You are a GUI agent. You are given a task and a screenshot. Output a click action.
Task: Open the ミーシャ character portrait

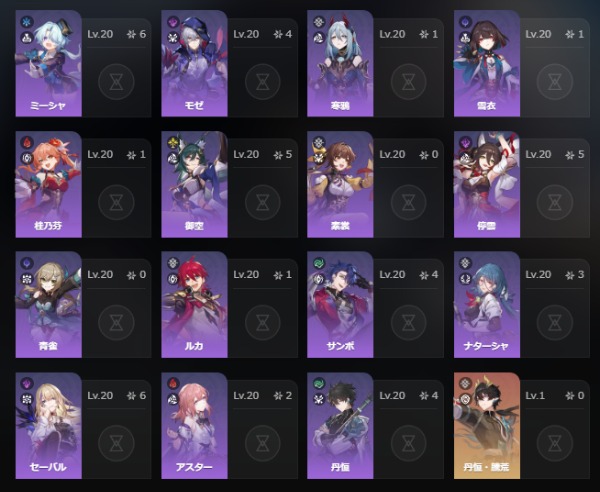click(x=49, y=63)
